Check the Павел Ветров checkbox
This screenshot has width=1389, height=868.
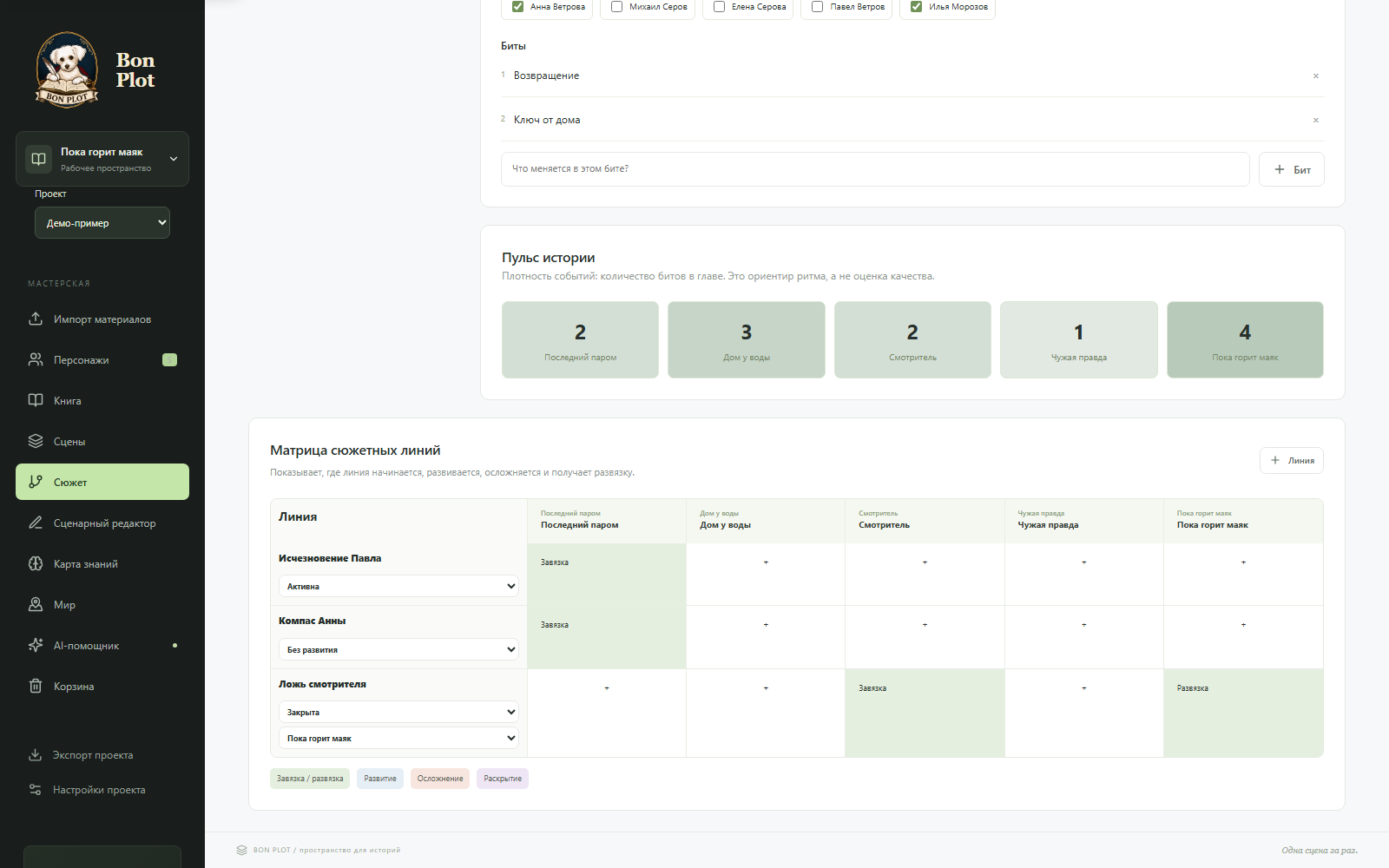tap(817, 6)
